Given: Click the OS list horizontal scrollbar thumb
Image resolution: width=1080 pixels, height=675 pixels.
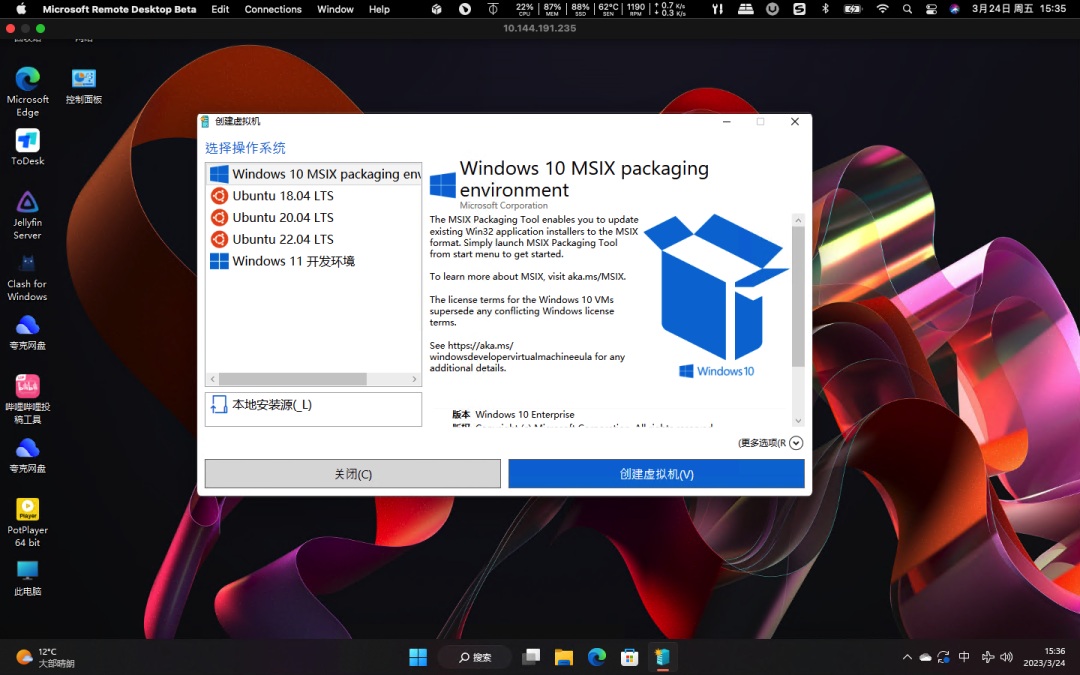Looking at the screenshot, I should (293, 379).
